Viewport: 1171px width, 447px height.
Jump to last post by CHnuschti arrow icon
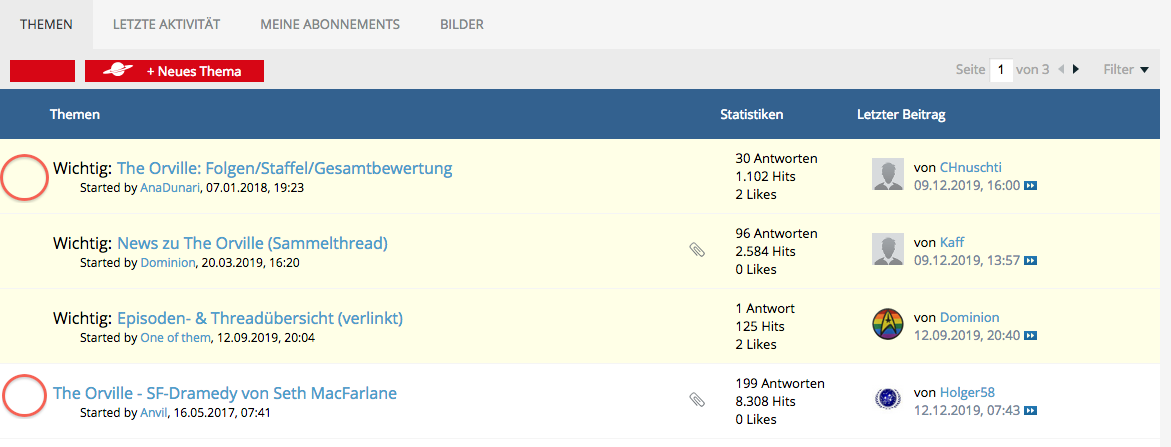click(x=1030, y=186)
